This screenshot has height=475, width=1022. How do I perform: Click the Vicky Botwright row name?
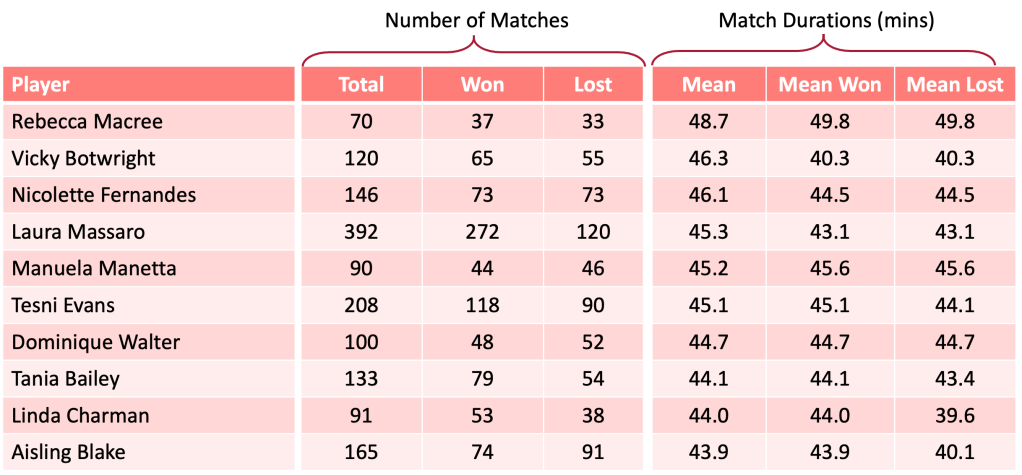(x=84, y=158)
